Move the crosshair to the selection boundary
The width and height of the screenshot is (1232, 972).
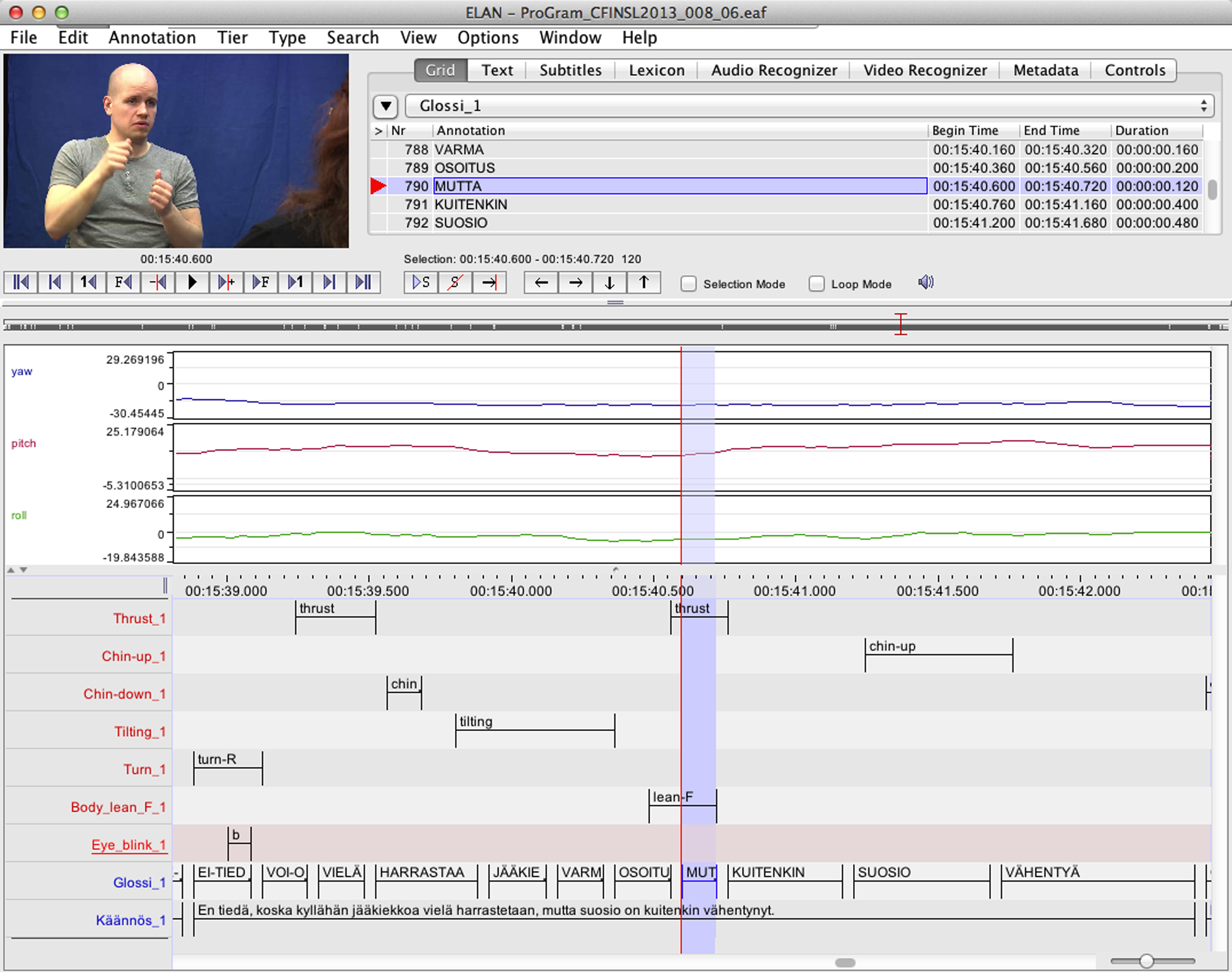click(490, 283)
